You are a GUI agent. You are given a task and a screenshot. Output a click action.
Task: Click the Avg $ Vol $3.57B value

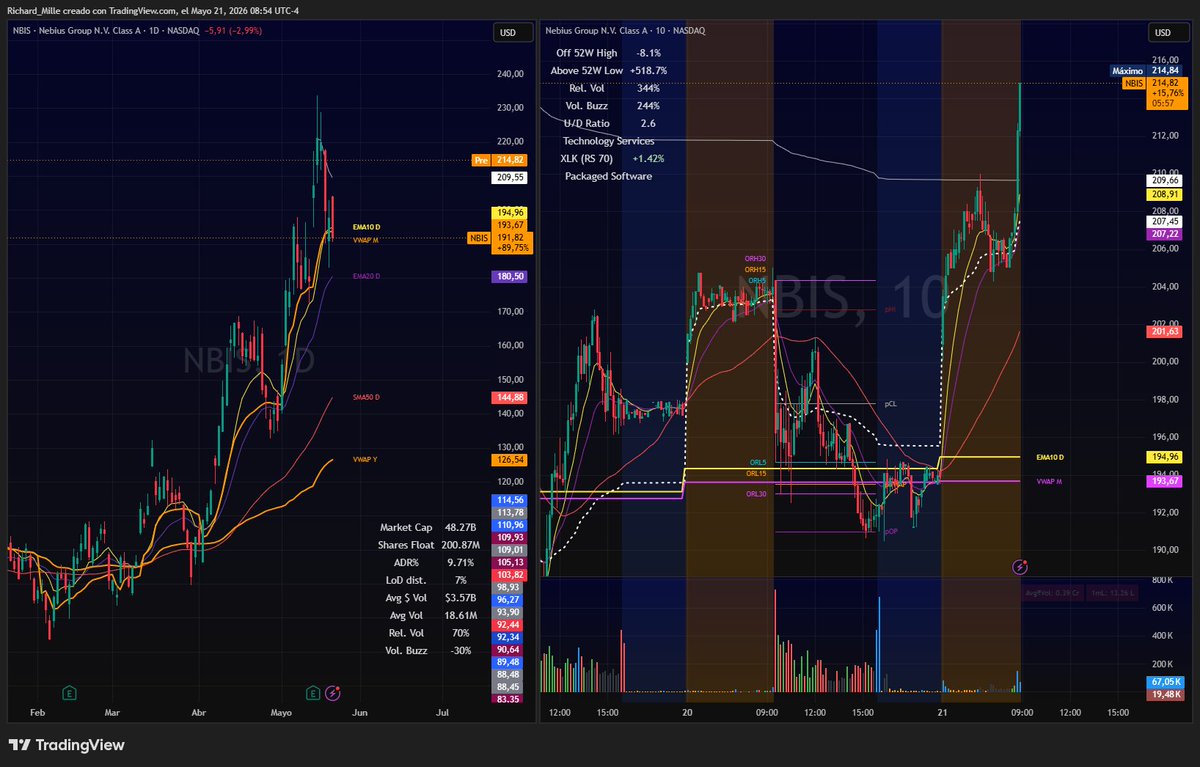point(462,598)
